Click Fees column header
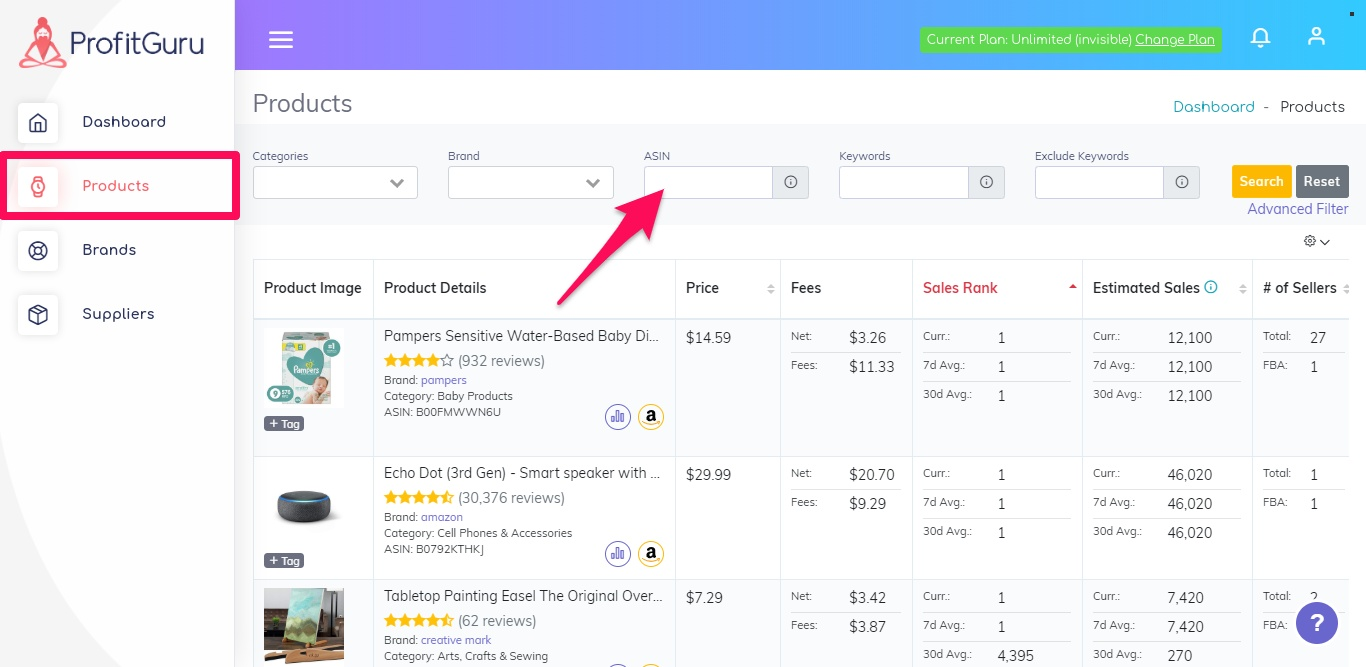Viewport: 1366px width, 667px height. (806, 288)
